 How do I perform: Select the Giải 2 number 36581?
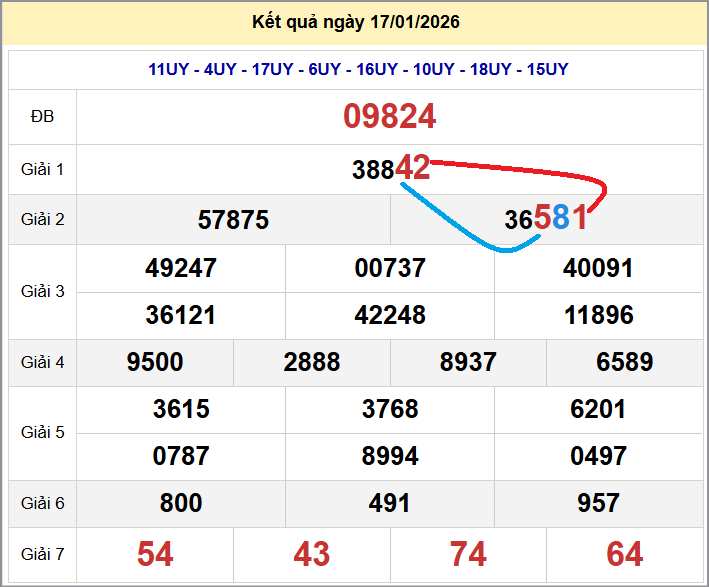coord(546,219)
